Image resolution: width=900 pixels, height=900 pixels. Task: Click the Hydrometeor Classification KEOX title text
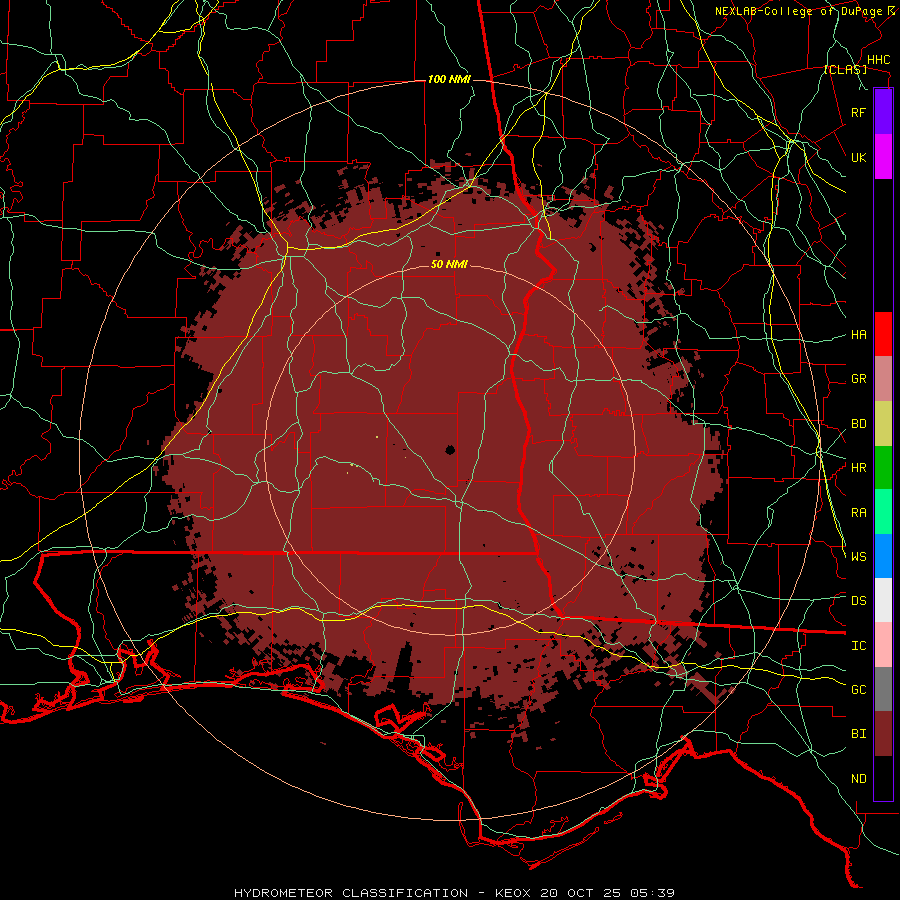tap(454, 893)
